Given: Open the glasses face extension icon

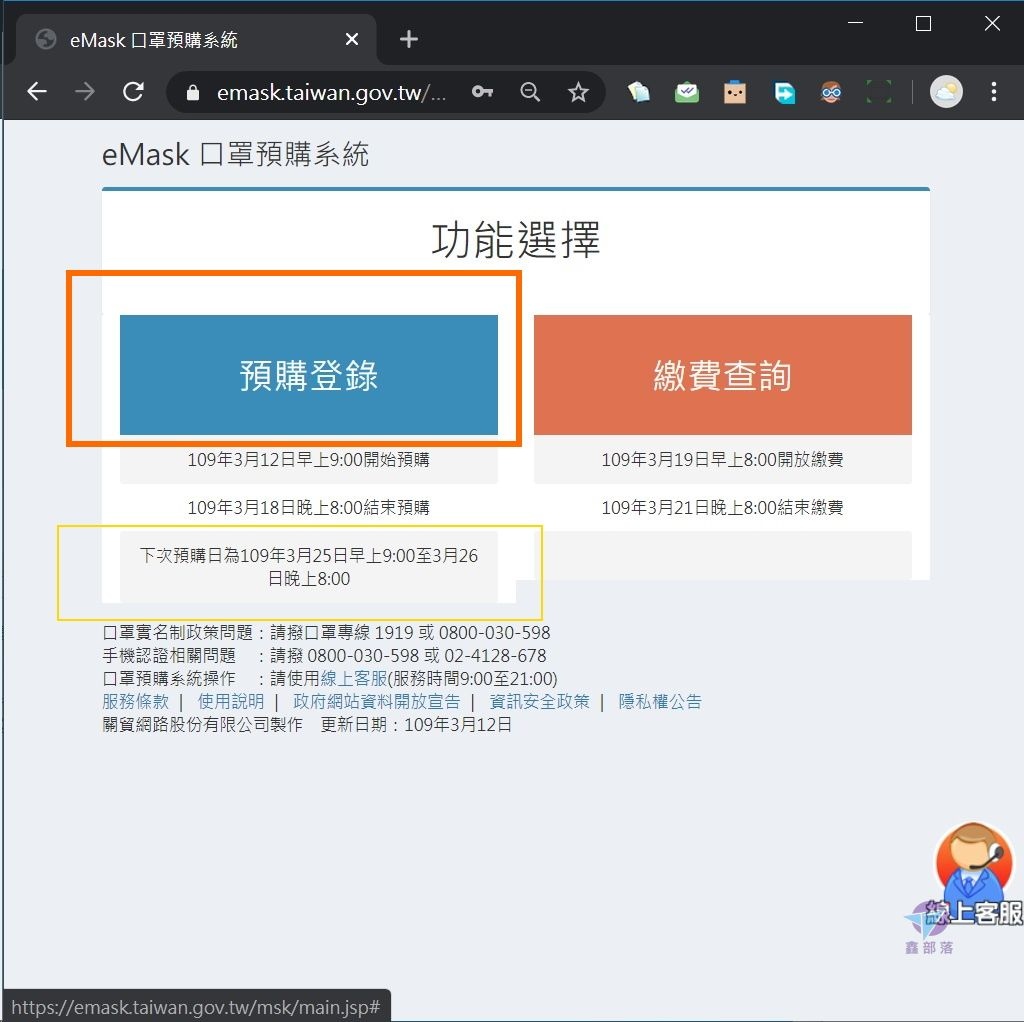Looking at the screenshot, I should pyautogui.click(x=831, y=92).
